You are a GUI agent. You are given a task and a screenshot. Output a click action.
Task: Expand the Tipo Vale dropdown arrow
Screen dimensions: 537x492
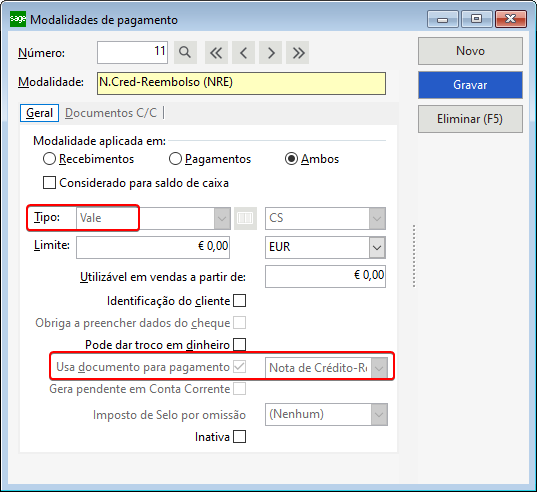[222, 218]
